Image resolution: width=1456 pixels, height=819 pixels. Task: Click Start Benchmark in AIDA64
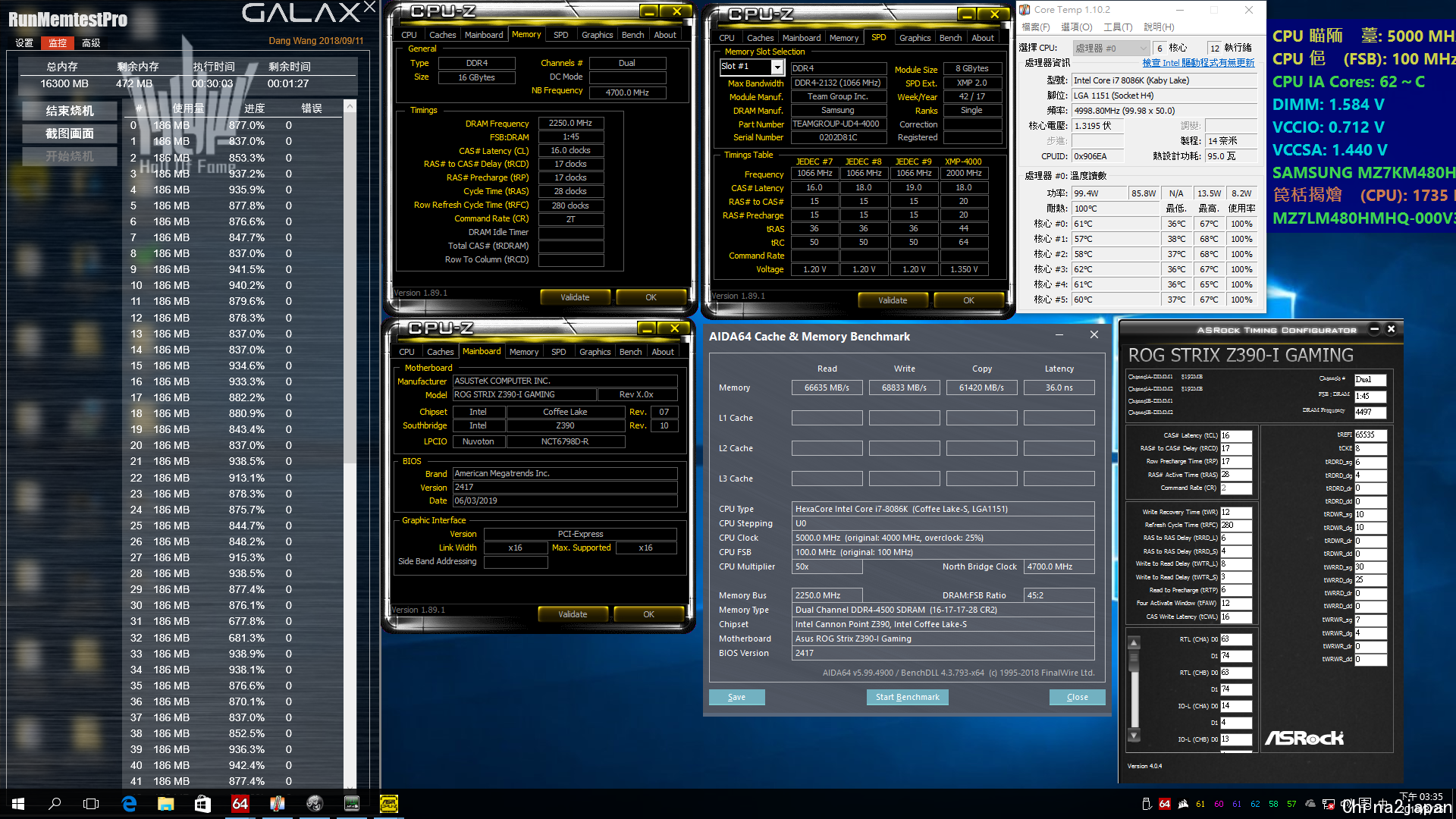click(907, 697)
